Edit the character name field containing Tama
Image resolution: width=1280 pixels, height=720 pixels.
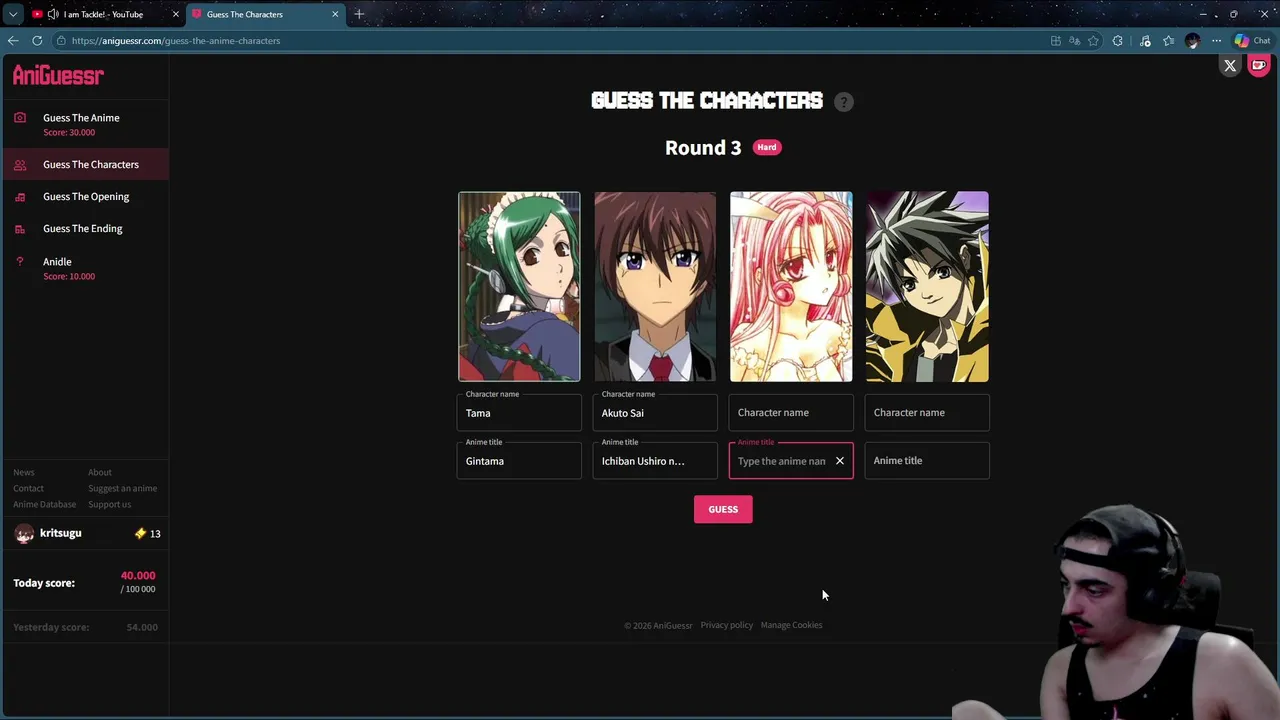coord(519,413)
